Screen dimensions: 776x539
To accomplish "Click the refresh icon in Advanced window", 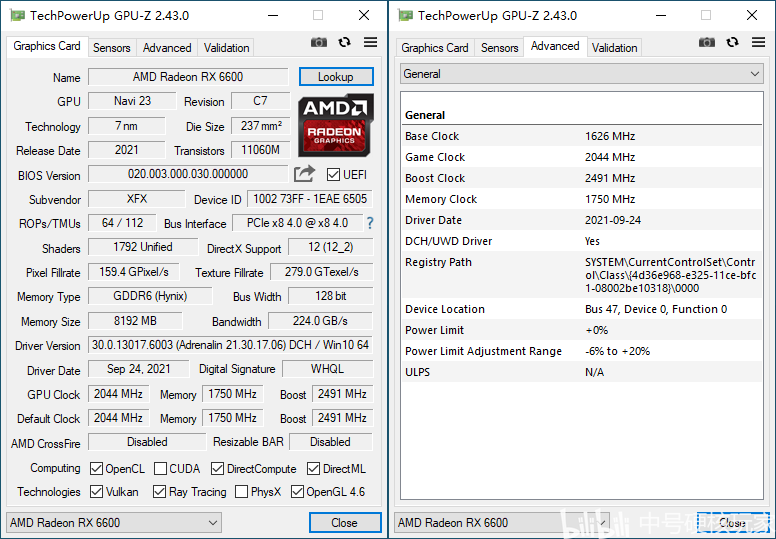I will (x=732, y=43).
